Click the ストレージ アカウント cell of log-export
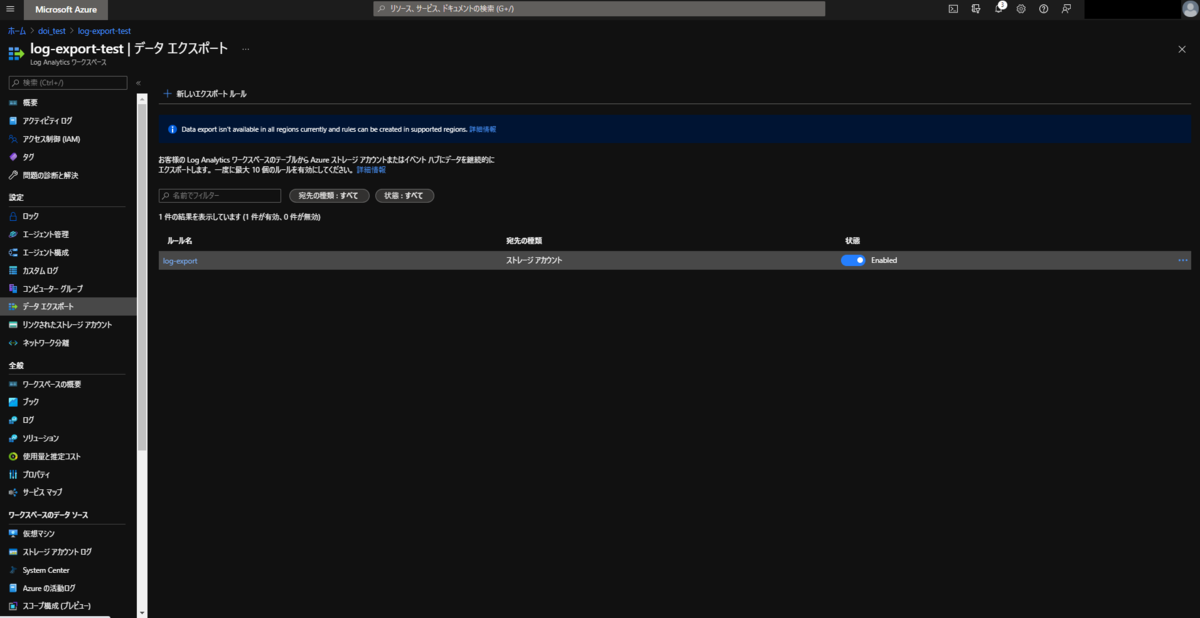 tap(534, 260)
